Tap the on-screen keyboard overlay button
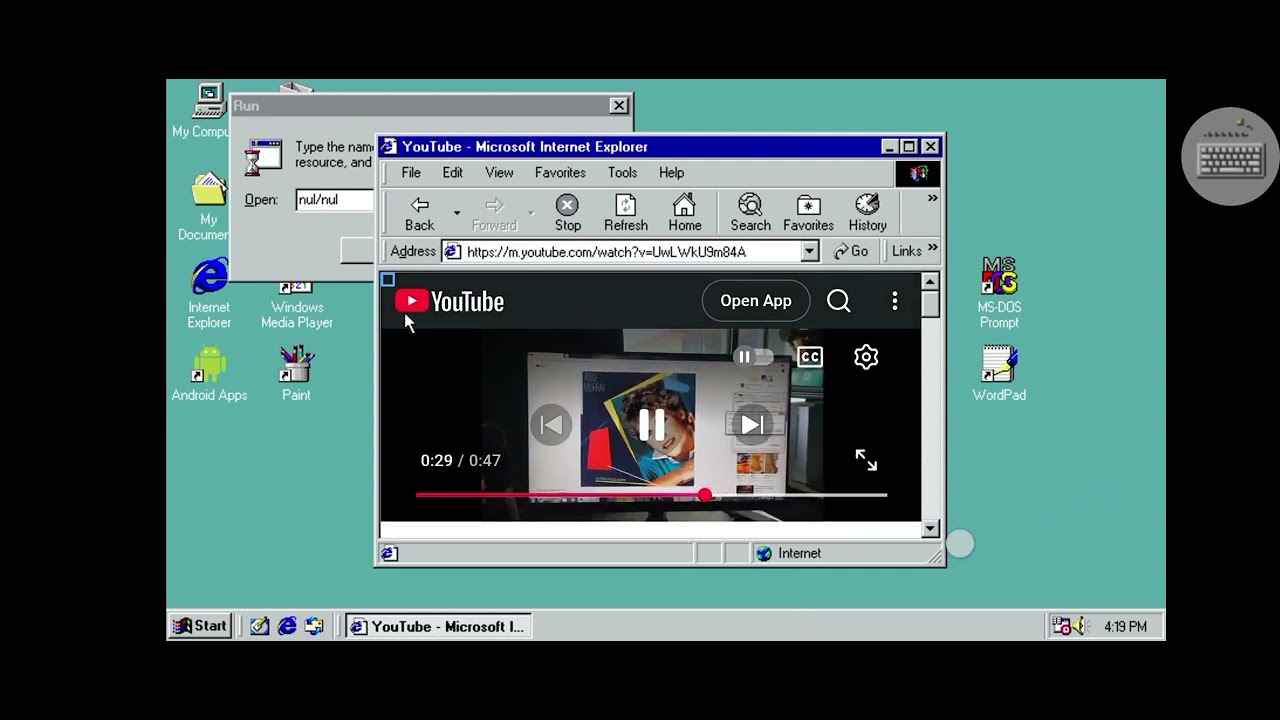 pyautogui.click(x=1230, y=157)
